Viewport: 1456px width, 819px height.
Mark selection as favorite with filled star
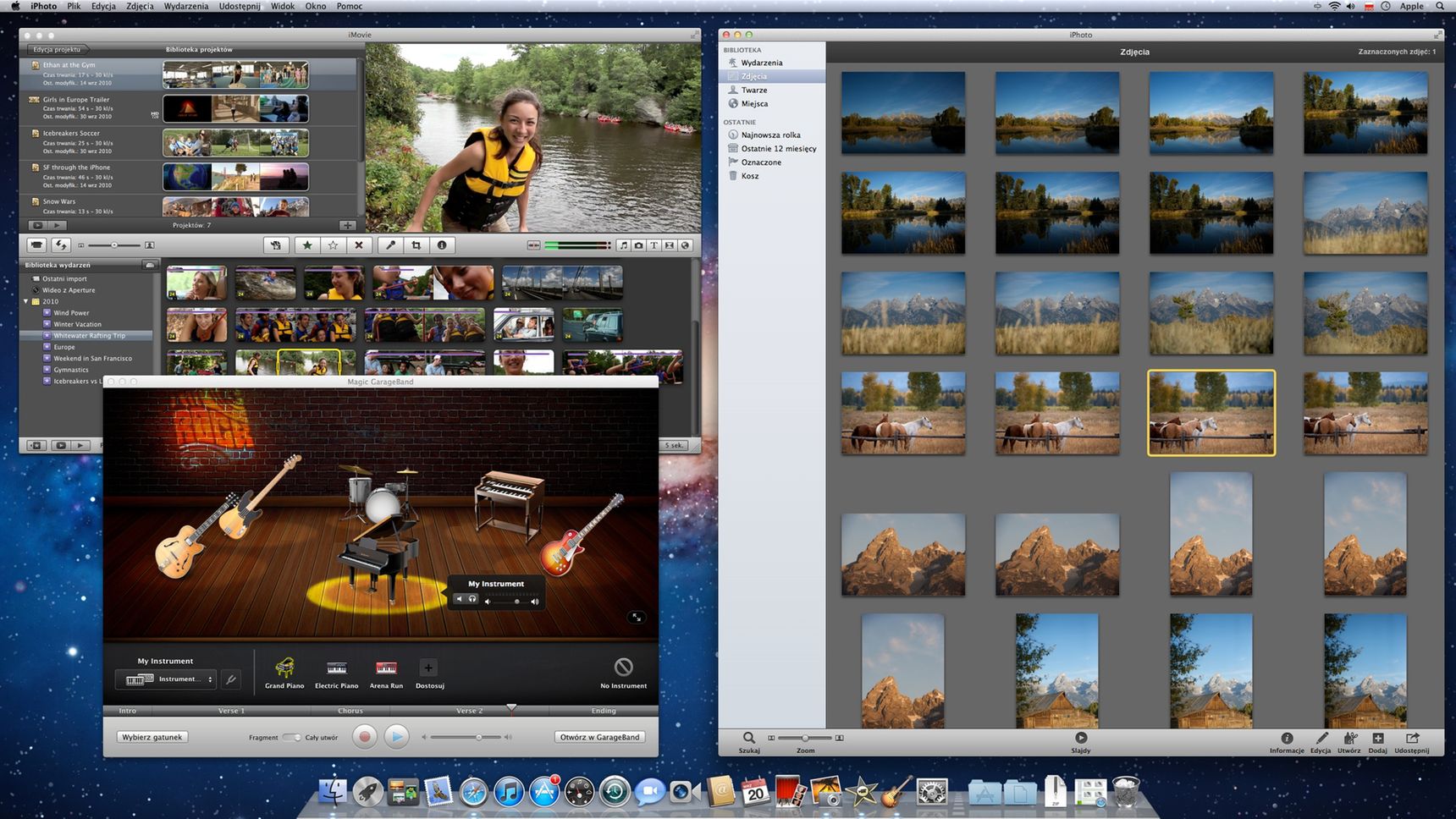[307, 245]
